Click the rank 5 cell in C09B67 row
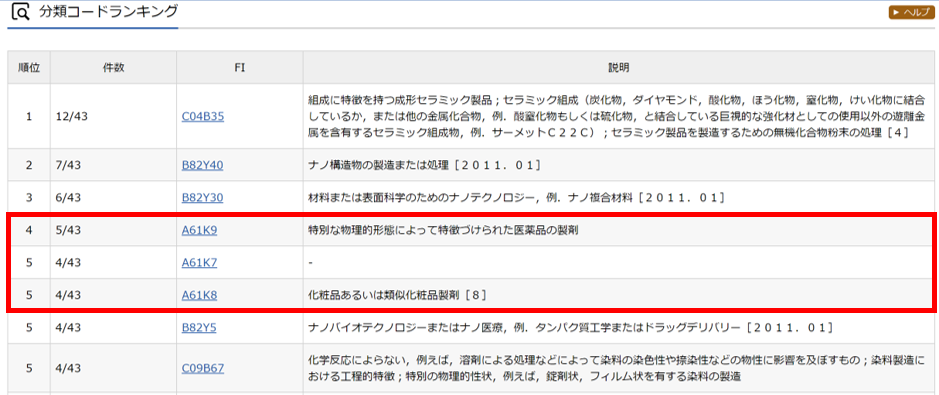 click(29, 368)
